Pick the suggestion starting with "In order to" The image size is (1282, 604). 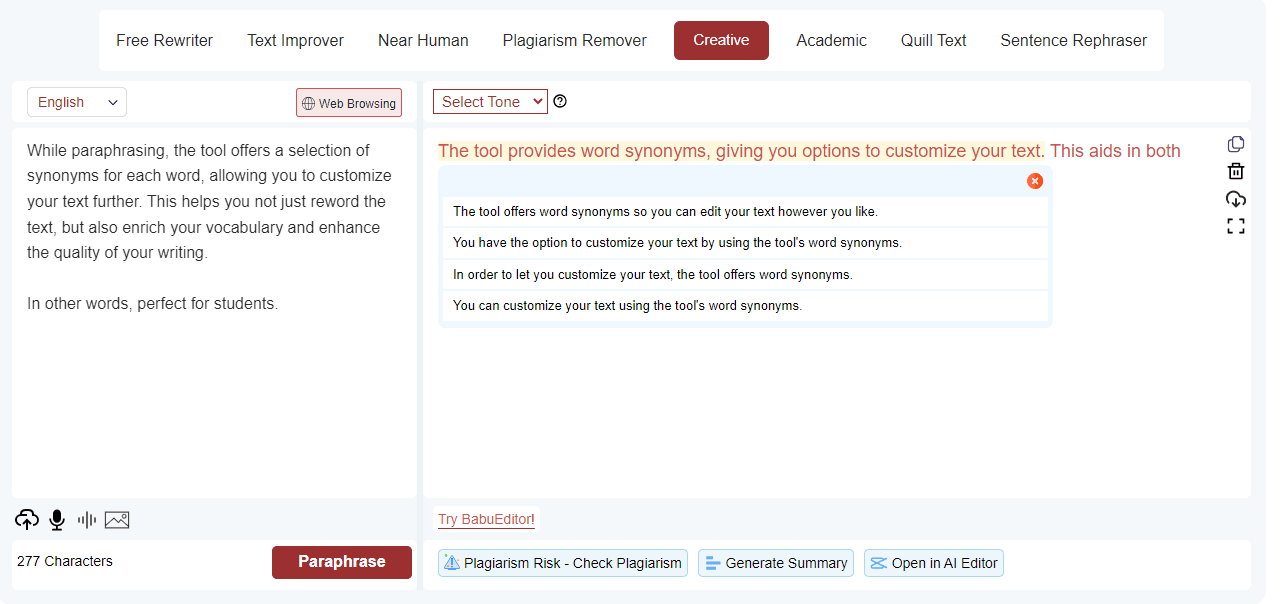click(x=652, y=274)
